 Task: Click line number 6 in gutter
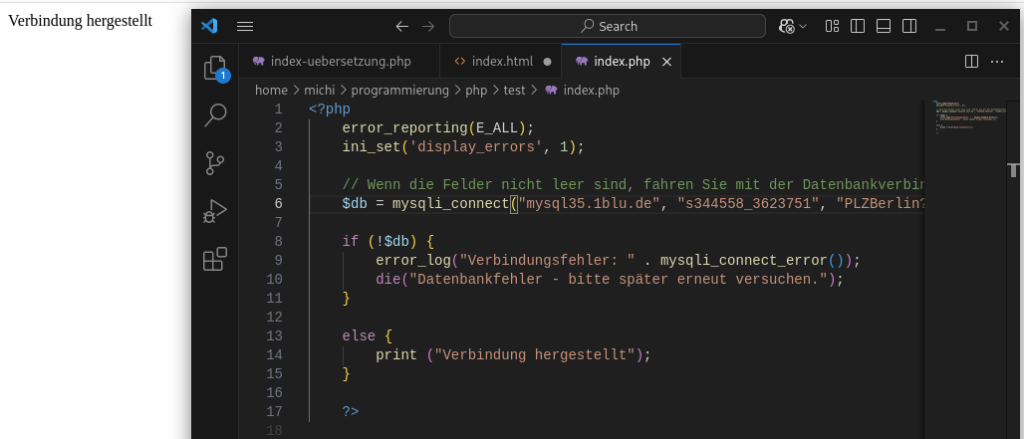click(279, 203)
